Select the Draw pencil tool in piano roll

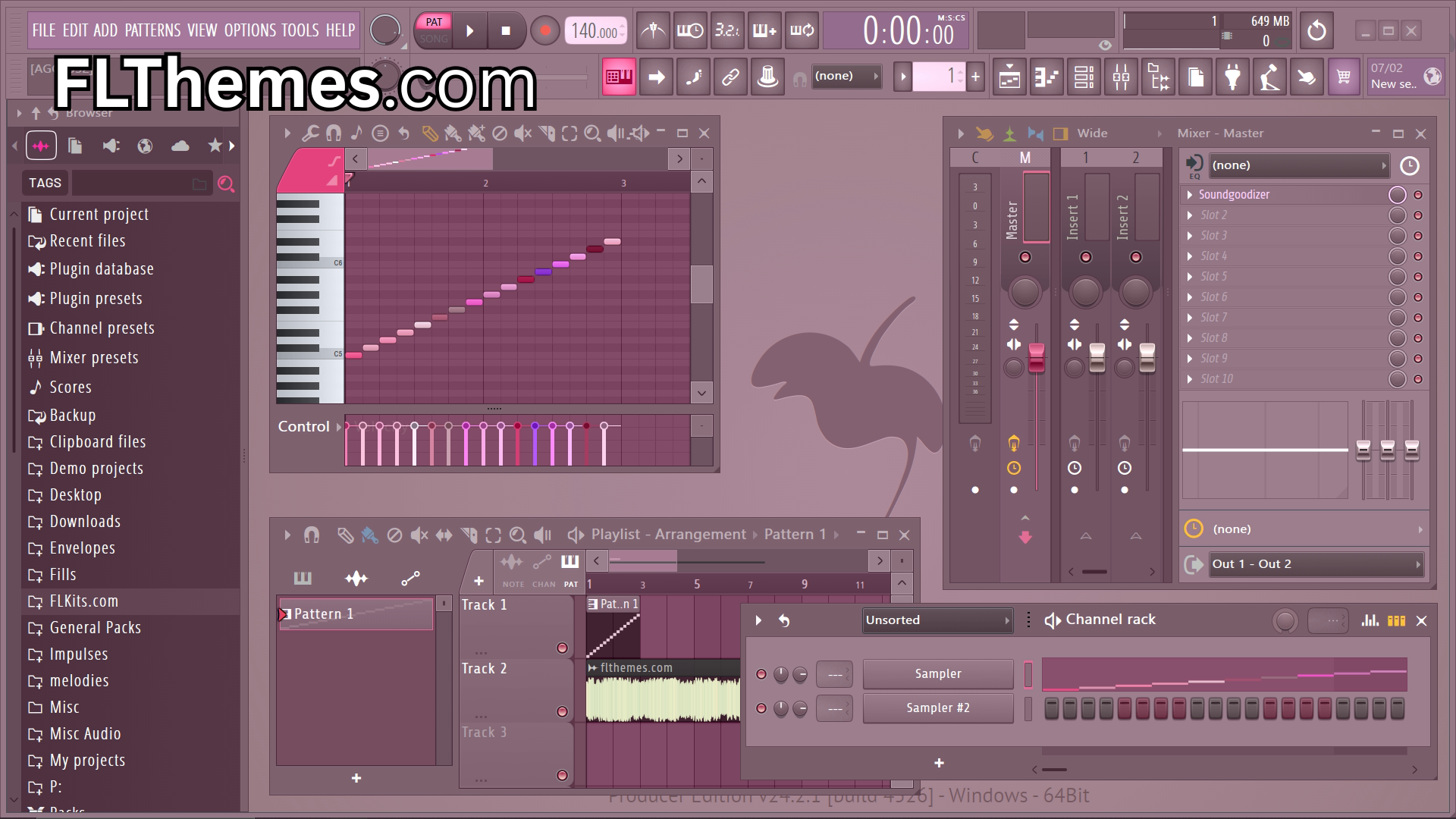click(x=429, y=133)
